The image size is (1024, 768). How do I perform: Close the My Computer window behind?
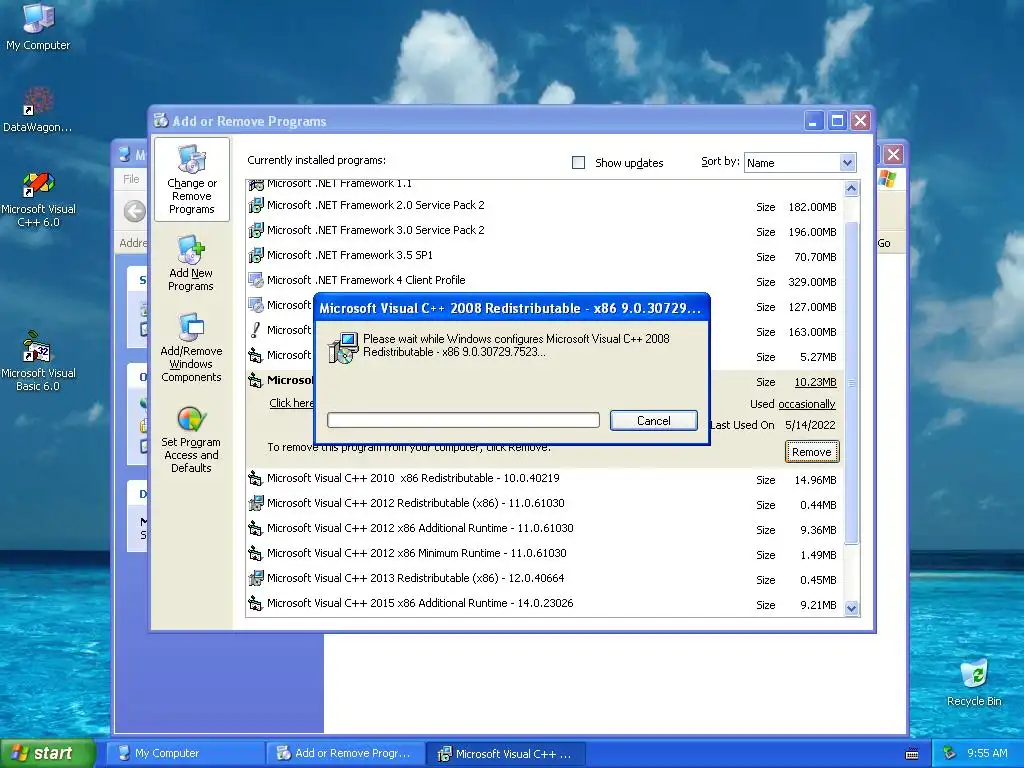(x=893, y=155)
